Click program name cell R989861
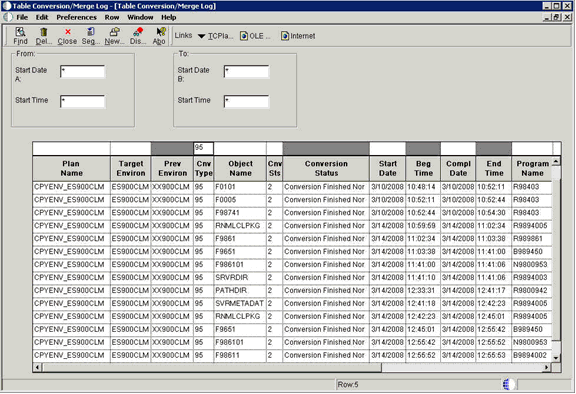 tap(532, 239)
